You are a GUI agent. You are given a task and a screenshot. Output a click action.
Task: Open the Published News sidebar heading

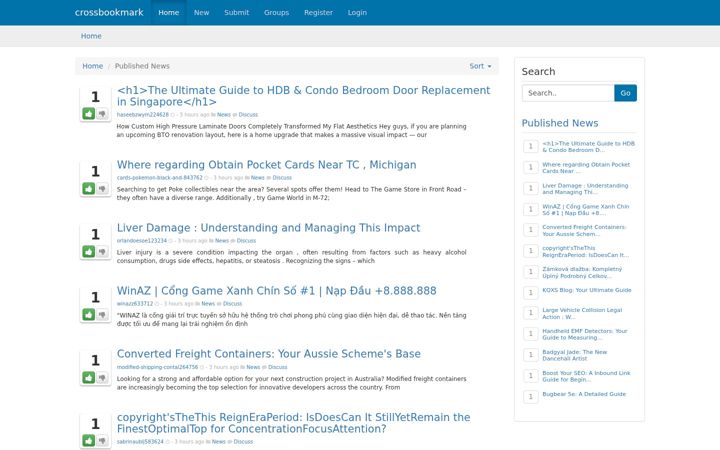click(560, 123)
